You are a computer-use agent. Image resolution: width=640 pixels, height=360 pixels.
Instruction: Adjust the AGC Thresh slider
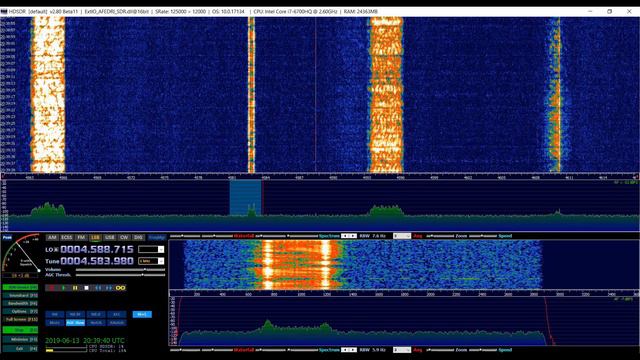(120, 275)
